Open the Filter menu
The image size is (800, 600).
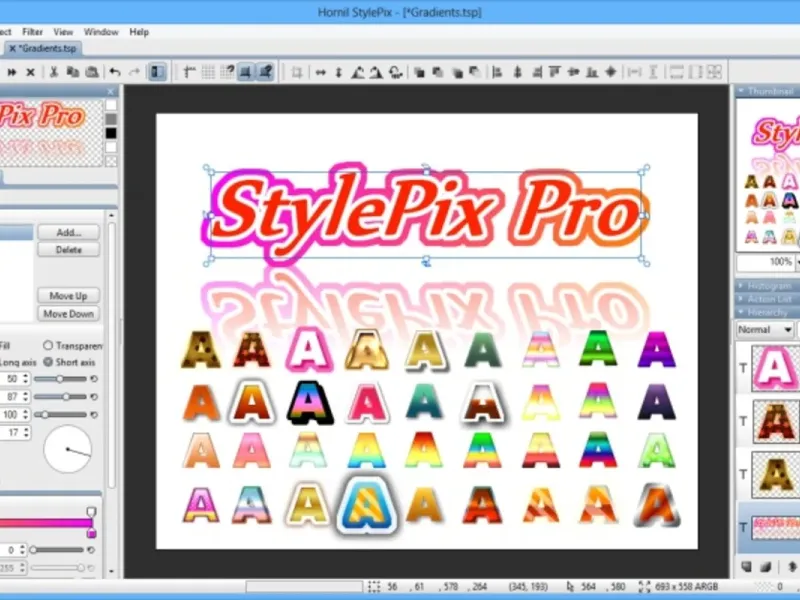33,32
